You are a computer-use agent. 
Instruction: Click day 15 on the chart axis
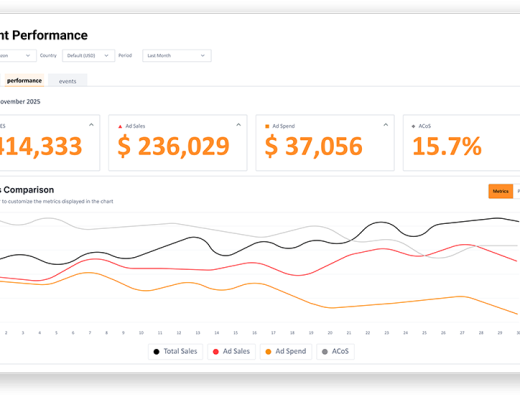(x=236, y=333)
